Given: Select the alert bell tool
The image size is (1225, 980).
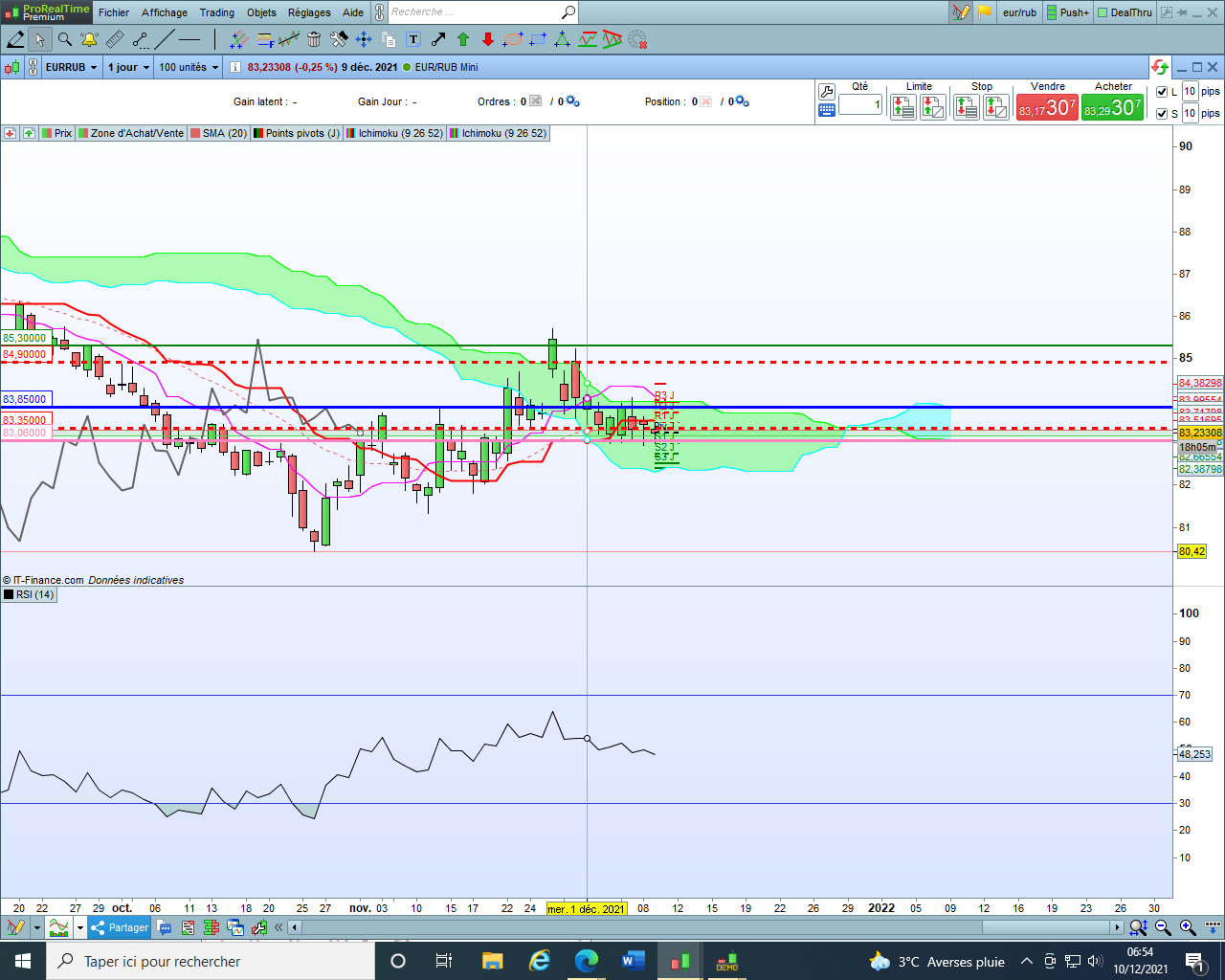Looking at the screenshot, I should (89, 39).
